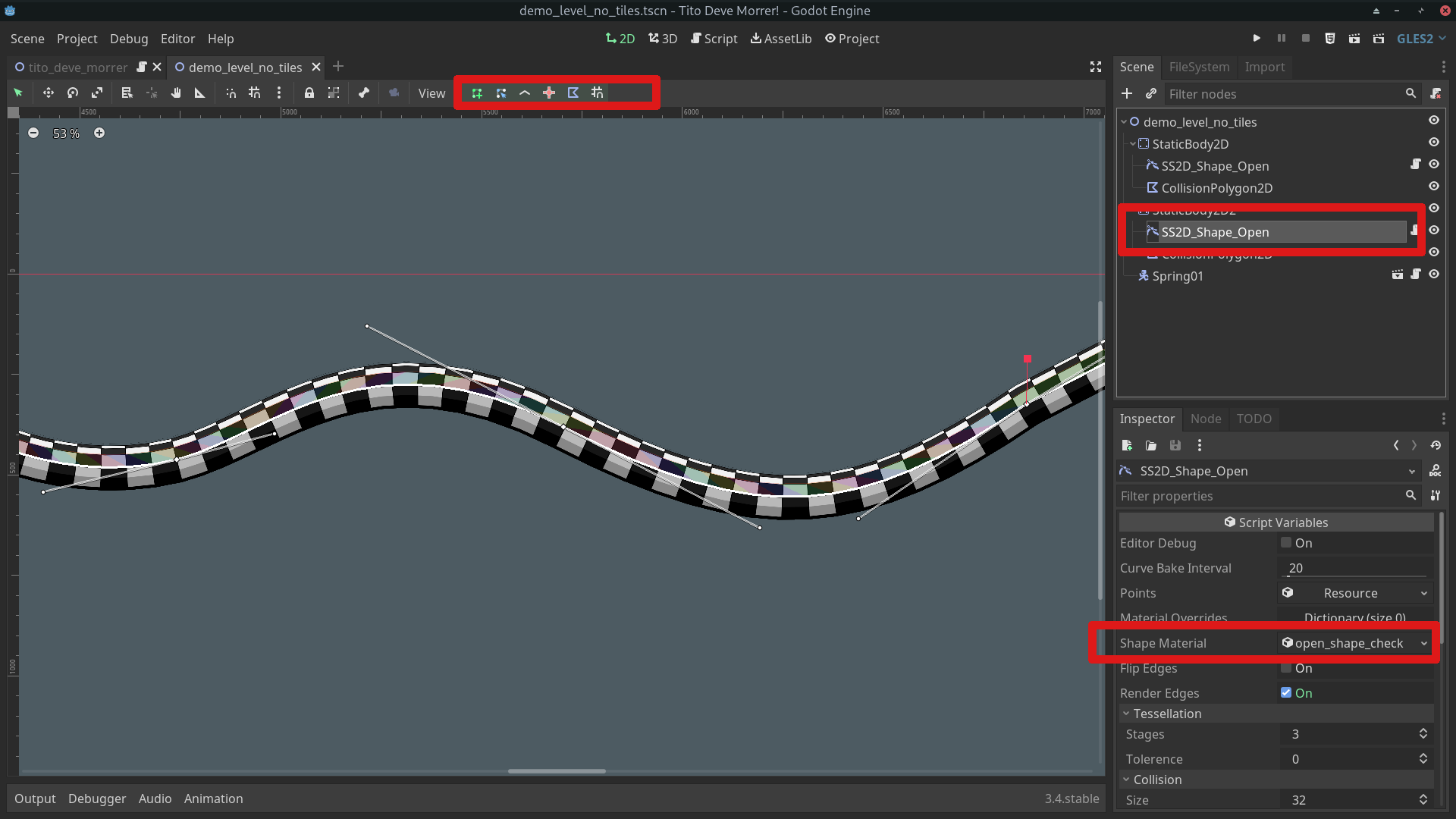Increment the Stages value spinner
Screen dimensions: 1456x819
(1423, 730)
